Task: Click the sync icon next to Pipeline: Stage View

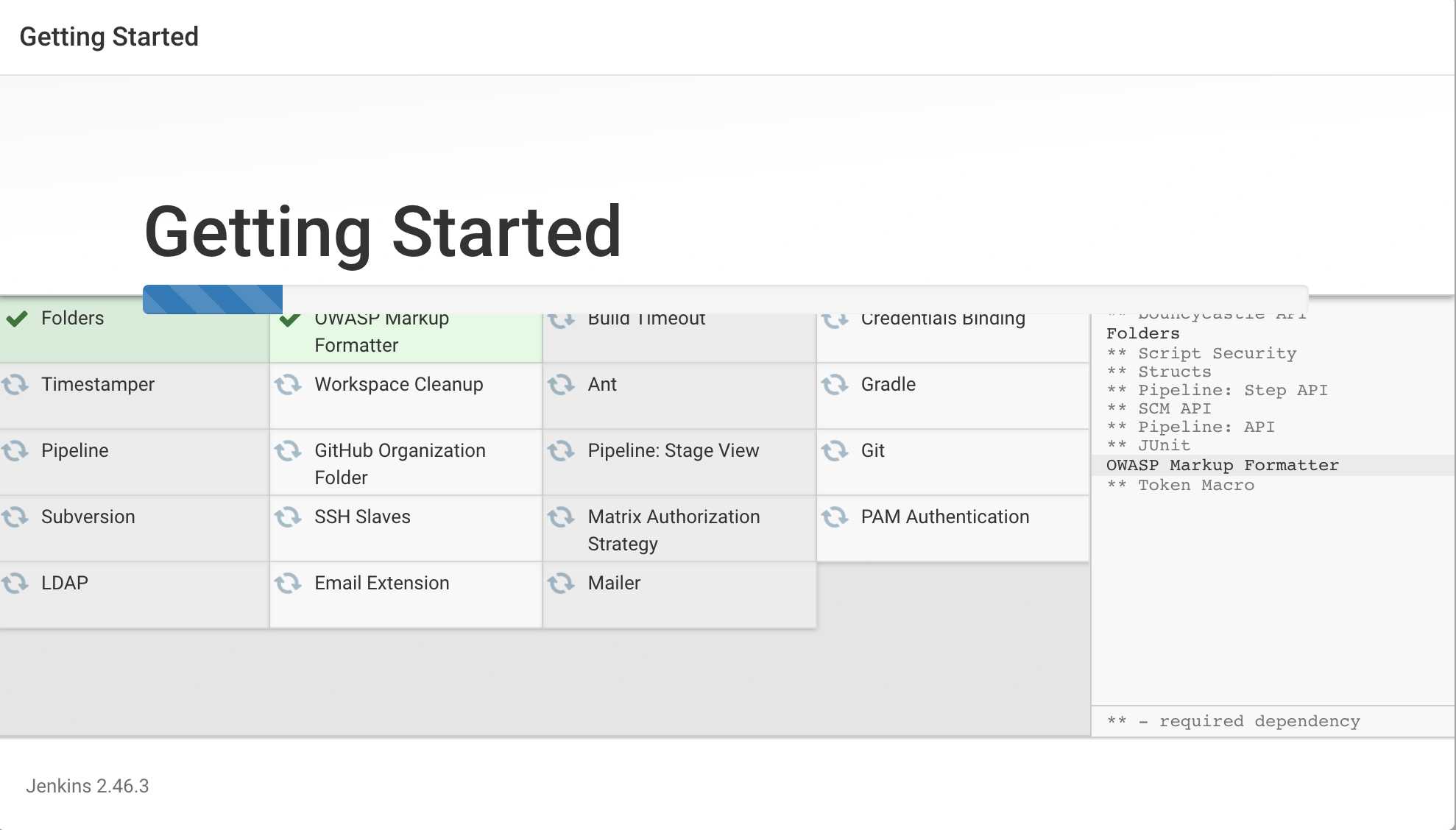Action: (561, 450)
